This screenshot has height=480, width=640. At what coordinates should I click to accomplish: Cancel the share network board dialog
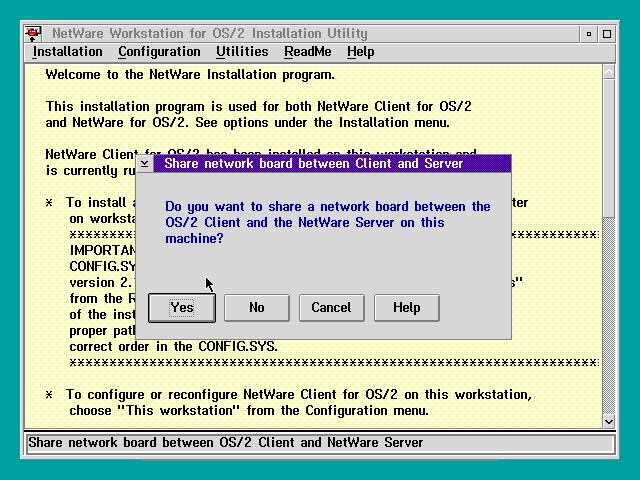click(331, 308)
